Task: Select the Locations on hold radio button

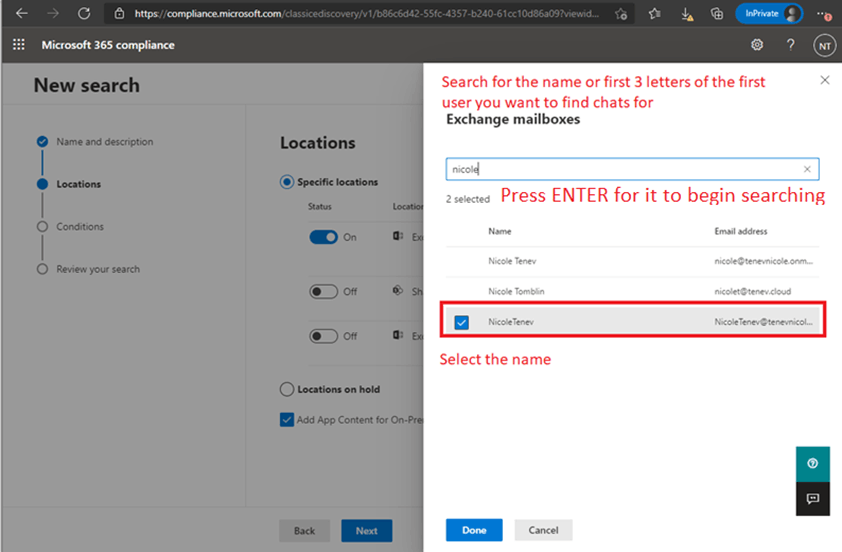Action: [287, 389]
